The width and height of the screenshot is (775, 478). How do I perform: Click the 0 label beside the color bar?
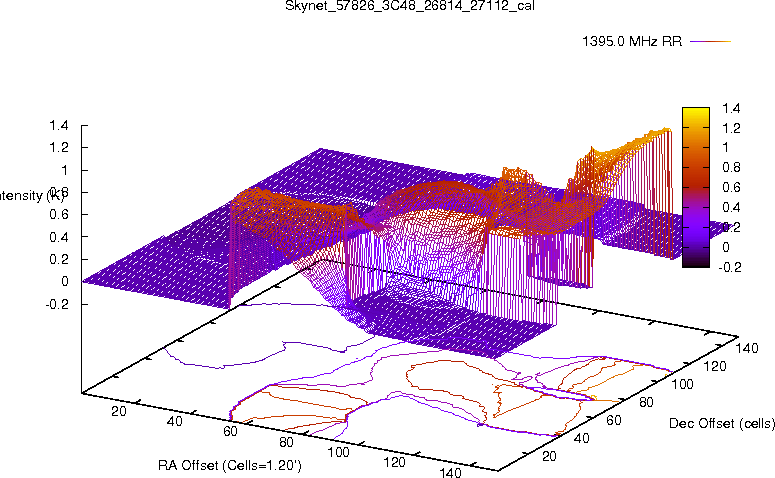pyautogui.click(x=725, y=247)
